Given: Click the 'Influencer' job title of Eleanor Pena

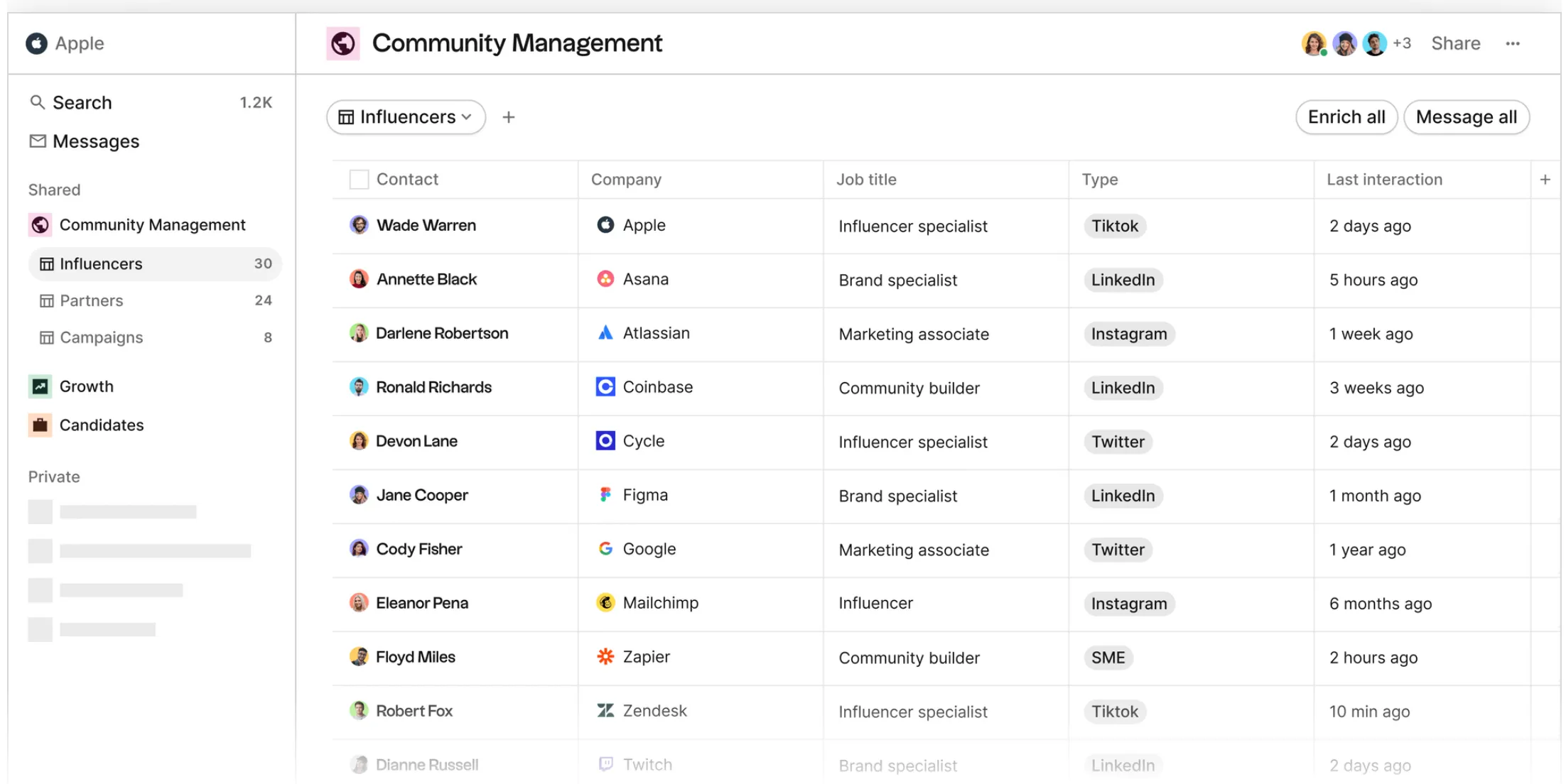Looking at the screenshot, I should [875, 603].
